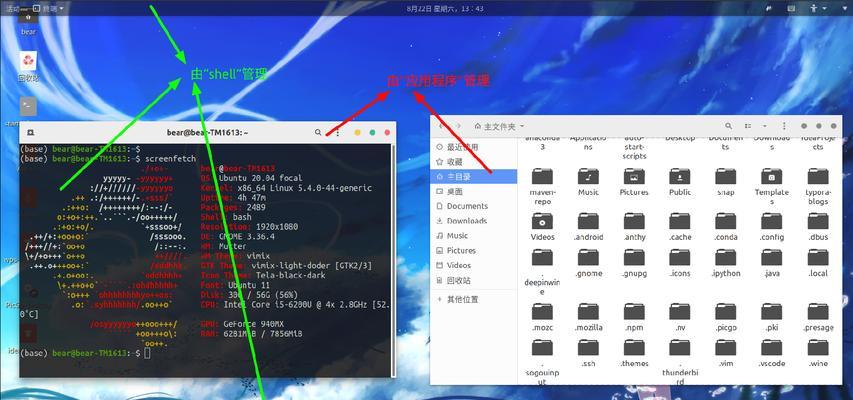This screenshot has height=400, width=853.
Task: Open the .themes folder
Action: pyautogui.click(x=634, y=353)
